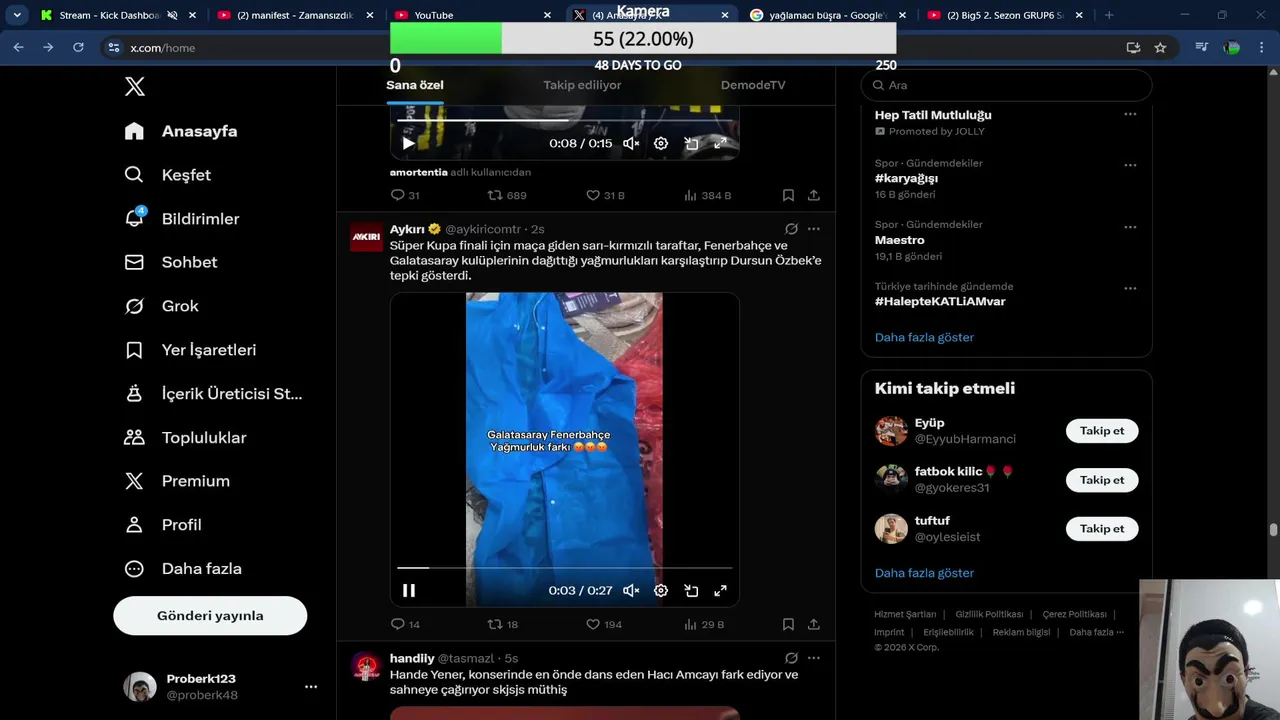This screenshot has width=1280, height=720.
Task: Repost the post with 689 reposts
Action: point(506,195)
